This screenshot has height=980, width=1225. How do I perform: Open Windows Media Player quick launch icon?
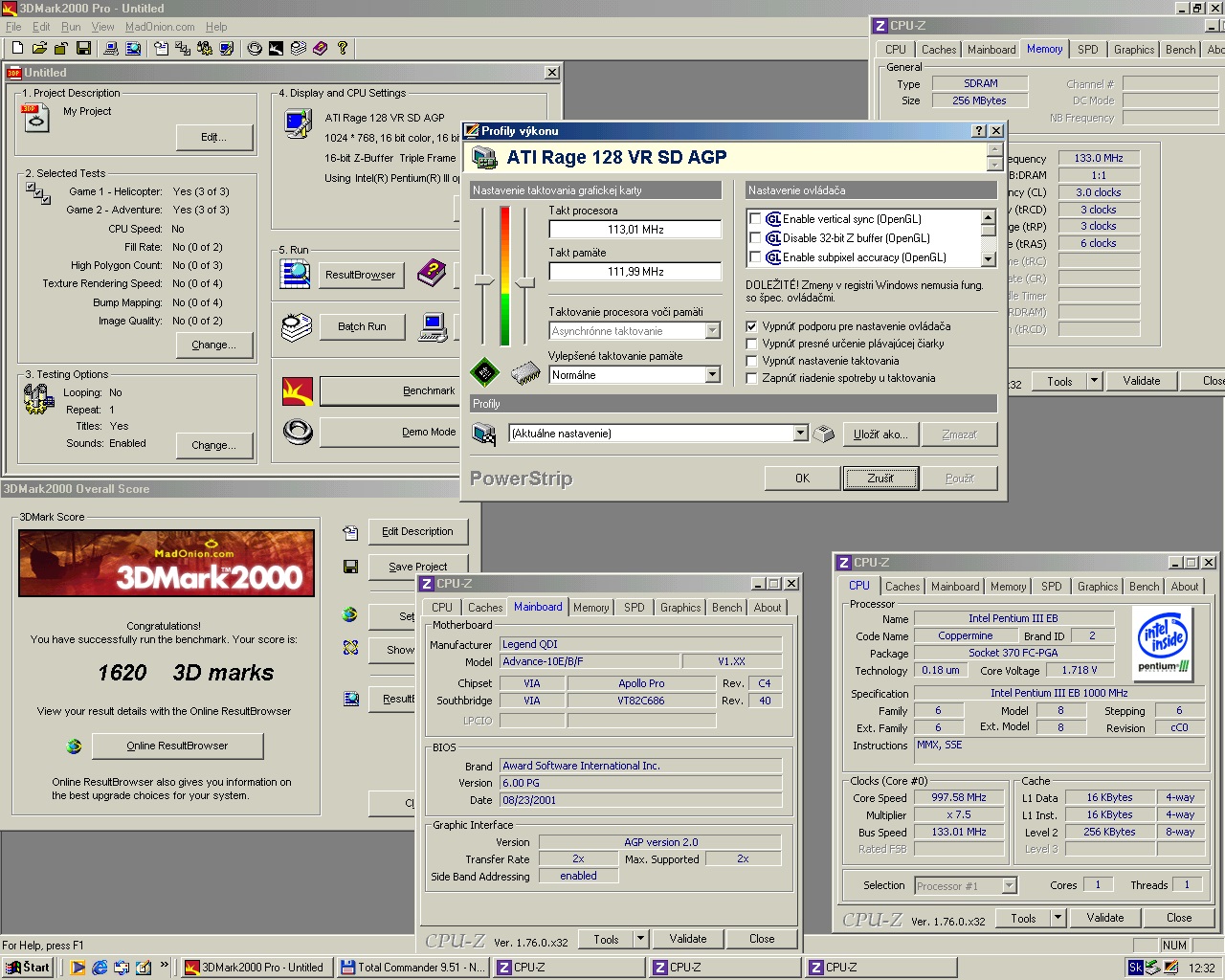[x=78, y=968]
